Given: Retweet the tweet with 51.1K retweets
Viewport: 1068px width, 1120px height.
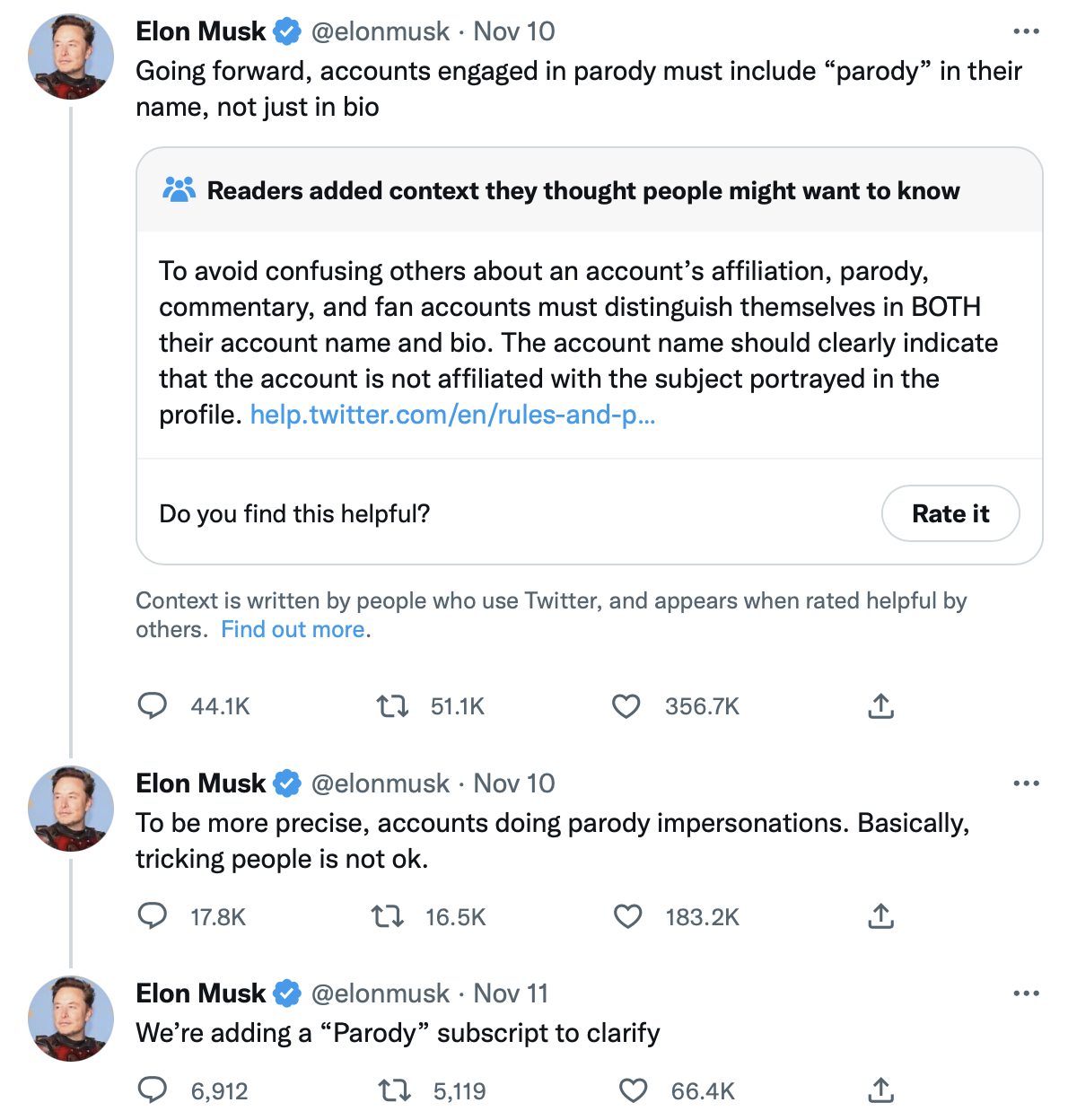Looking at the screenshot, I should point(392,706).
